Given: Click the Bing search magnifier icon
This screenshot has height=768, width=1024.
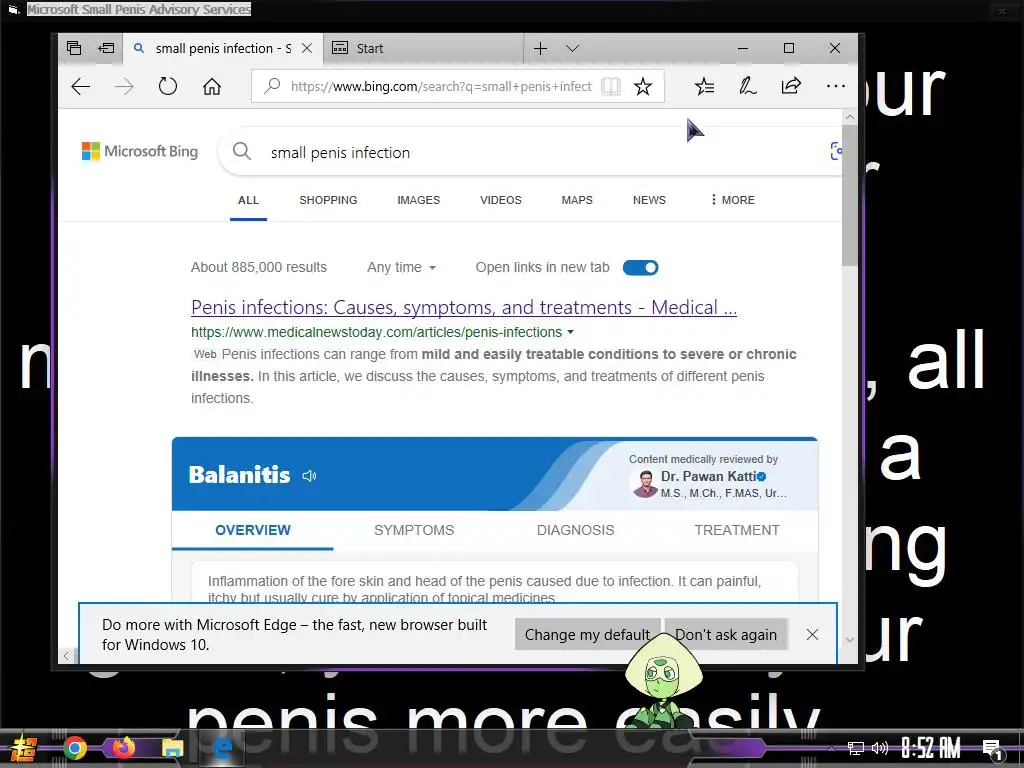Looking at the screenshot, I should tap(242, 152).
